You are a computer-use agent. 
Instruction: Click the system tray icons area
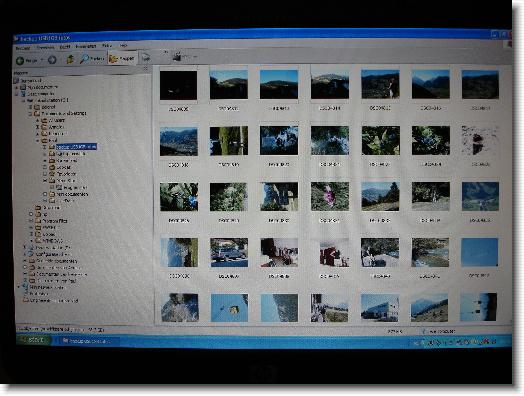point(456,342)
